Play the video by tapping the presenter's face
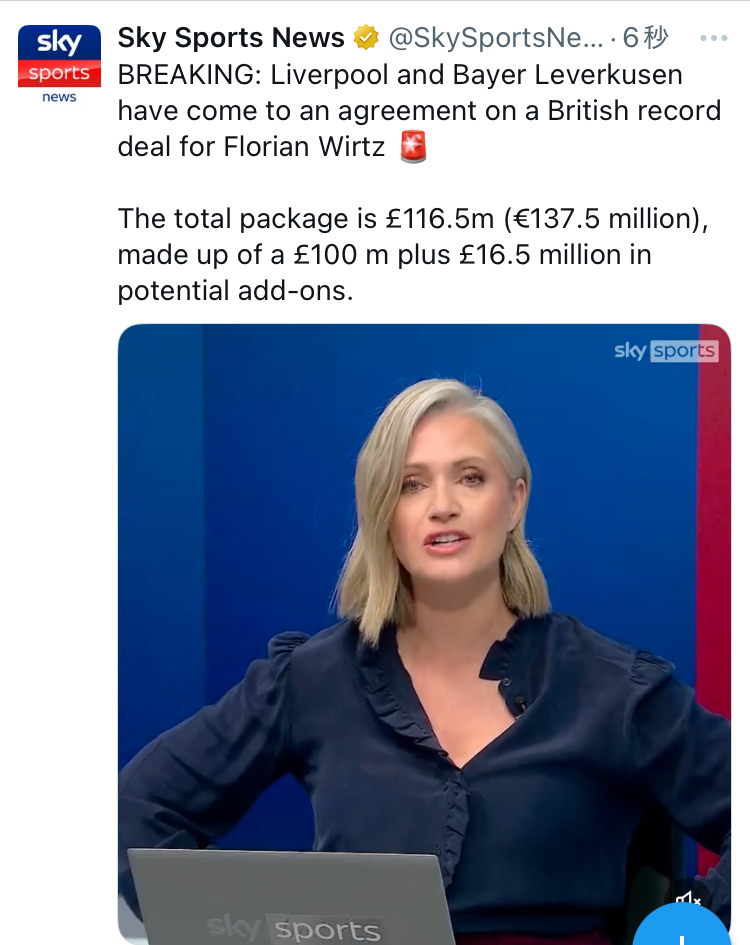750x945 pixels. click(445, 482)
